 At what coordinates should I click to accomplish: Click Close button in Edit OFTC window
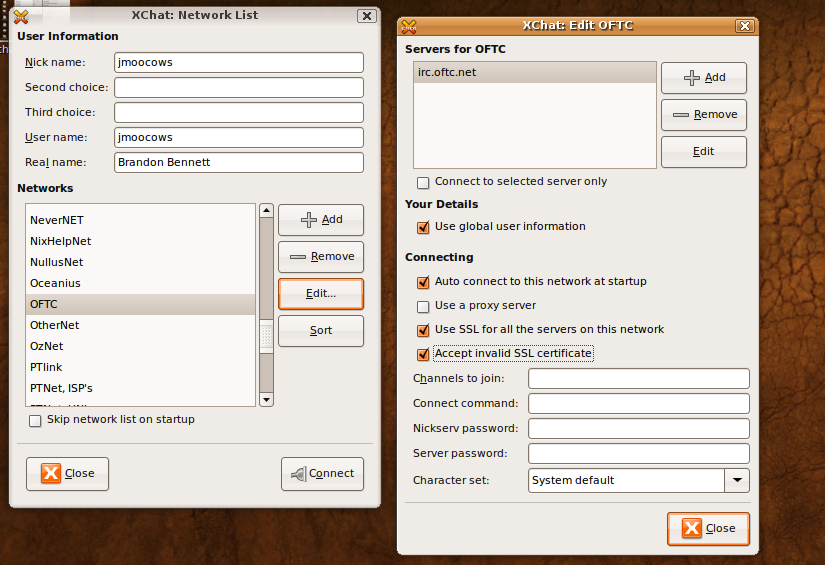(x=708, y=528)
